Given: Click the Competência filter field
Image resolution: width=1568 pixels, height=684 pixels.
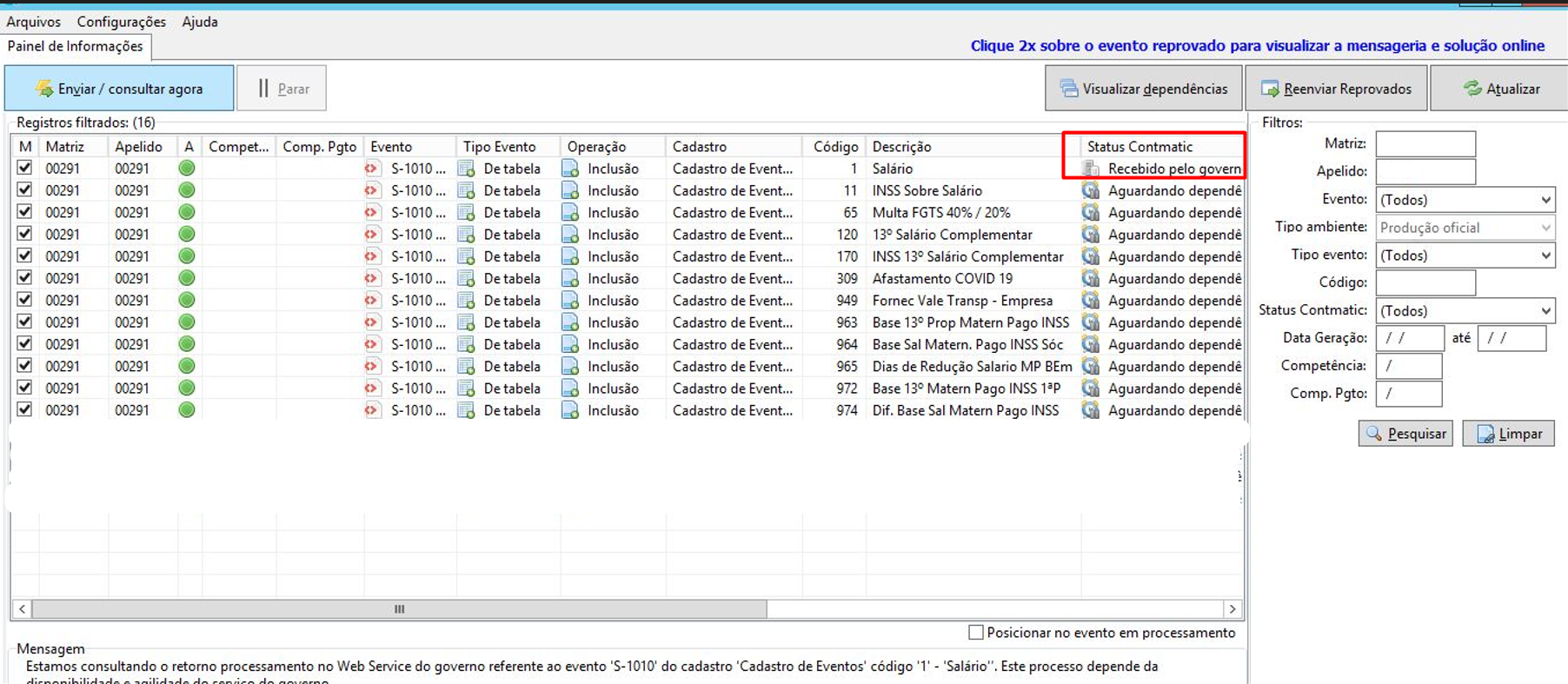Looking at the screenshot, I should [x=1409, y=366].
